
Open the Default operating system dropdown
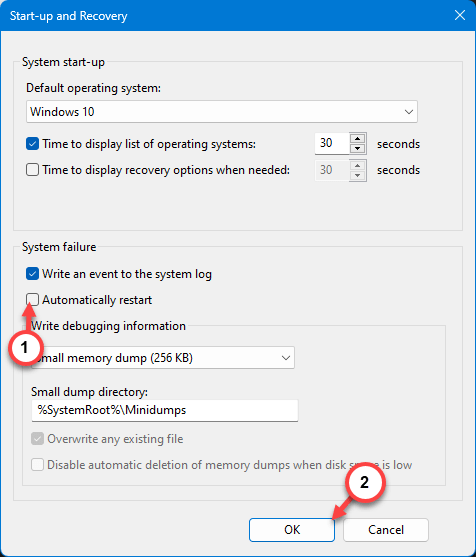(409, 112)
